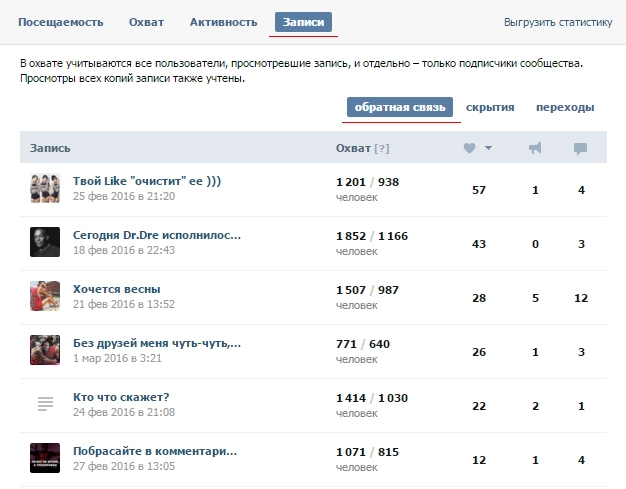Viewport: 626px width, 489px height.
Task: Click the 43 likes count
Action: point(479,244)
